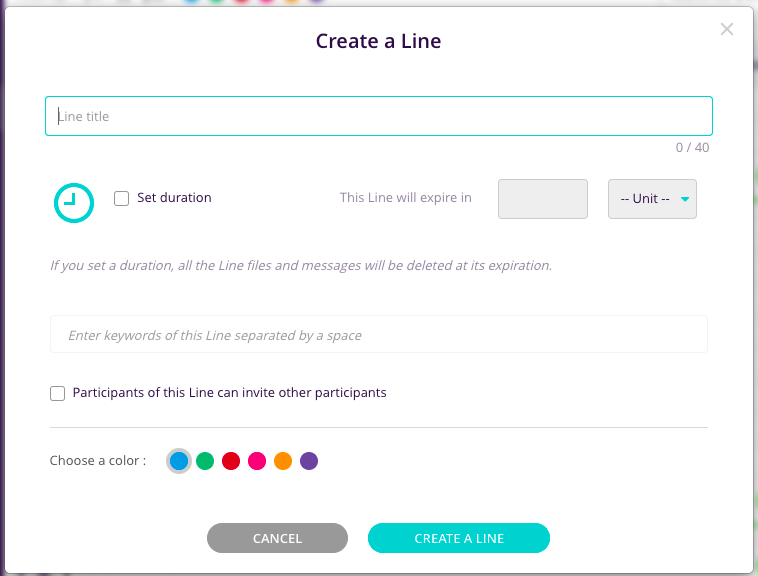Allow participants to invite other participants
758x576 pixels.
point(58,393)
